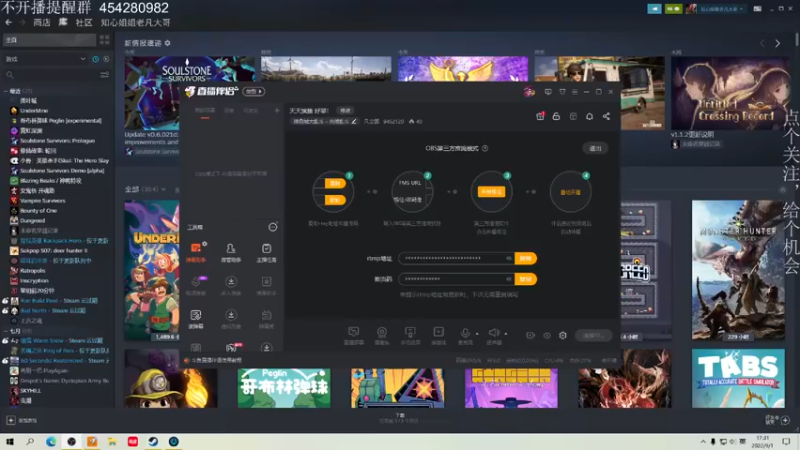Select the window capture icon in bottom toolbar
The height and width of the screenshot is (450, 800).
(353, 333)
